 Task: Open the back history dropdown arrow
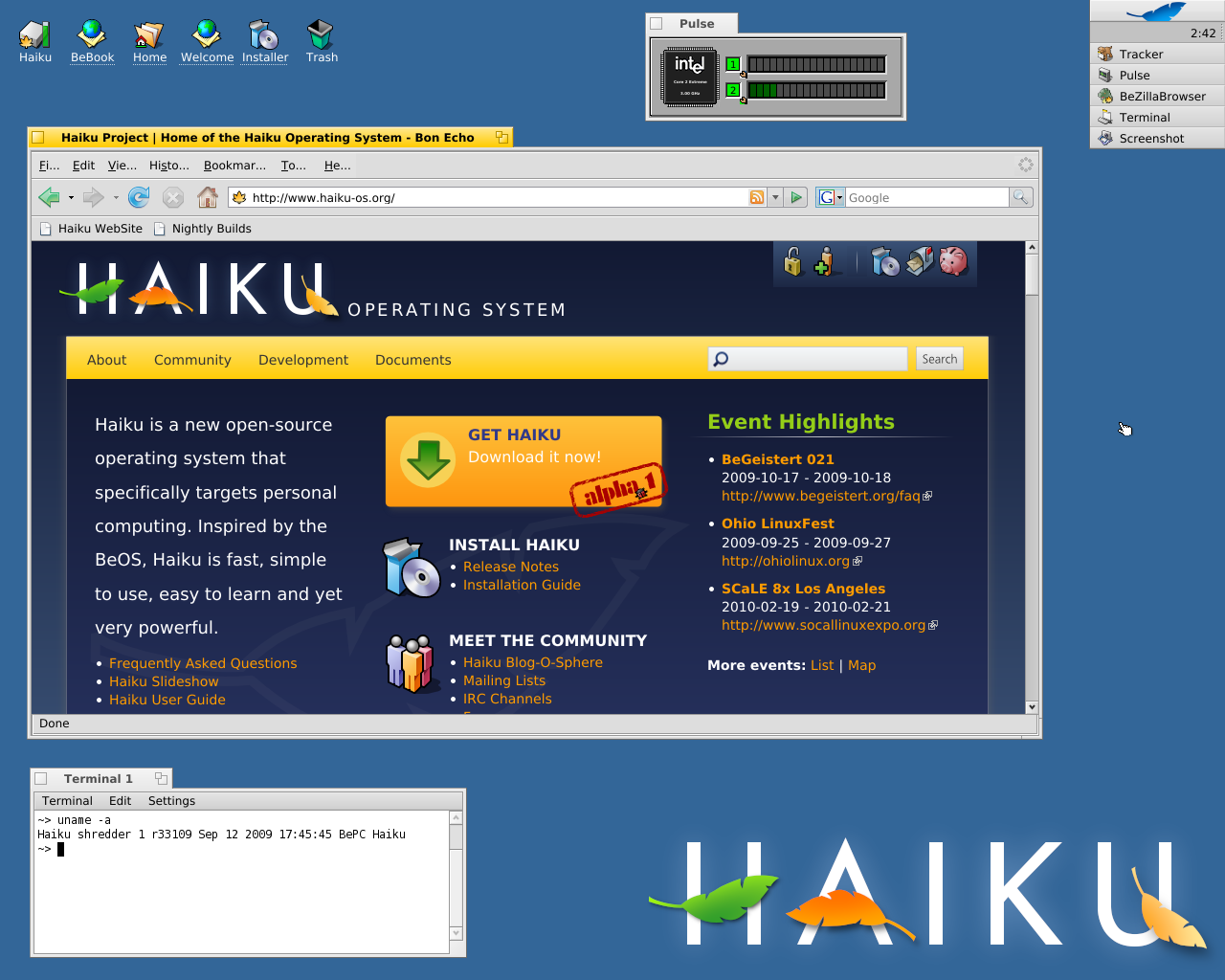coord(71,197)
